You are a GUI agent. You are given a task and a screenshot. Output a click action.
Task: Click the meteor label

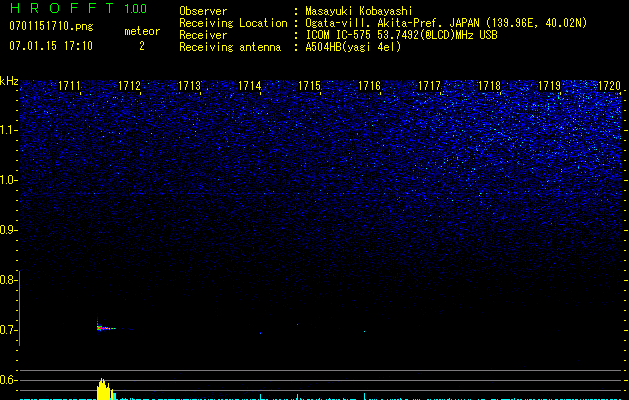click(142, 31)
